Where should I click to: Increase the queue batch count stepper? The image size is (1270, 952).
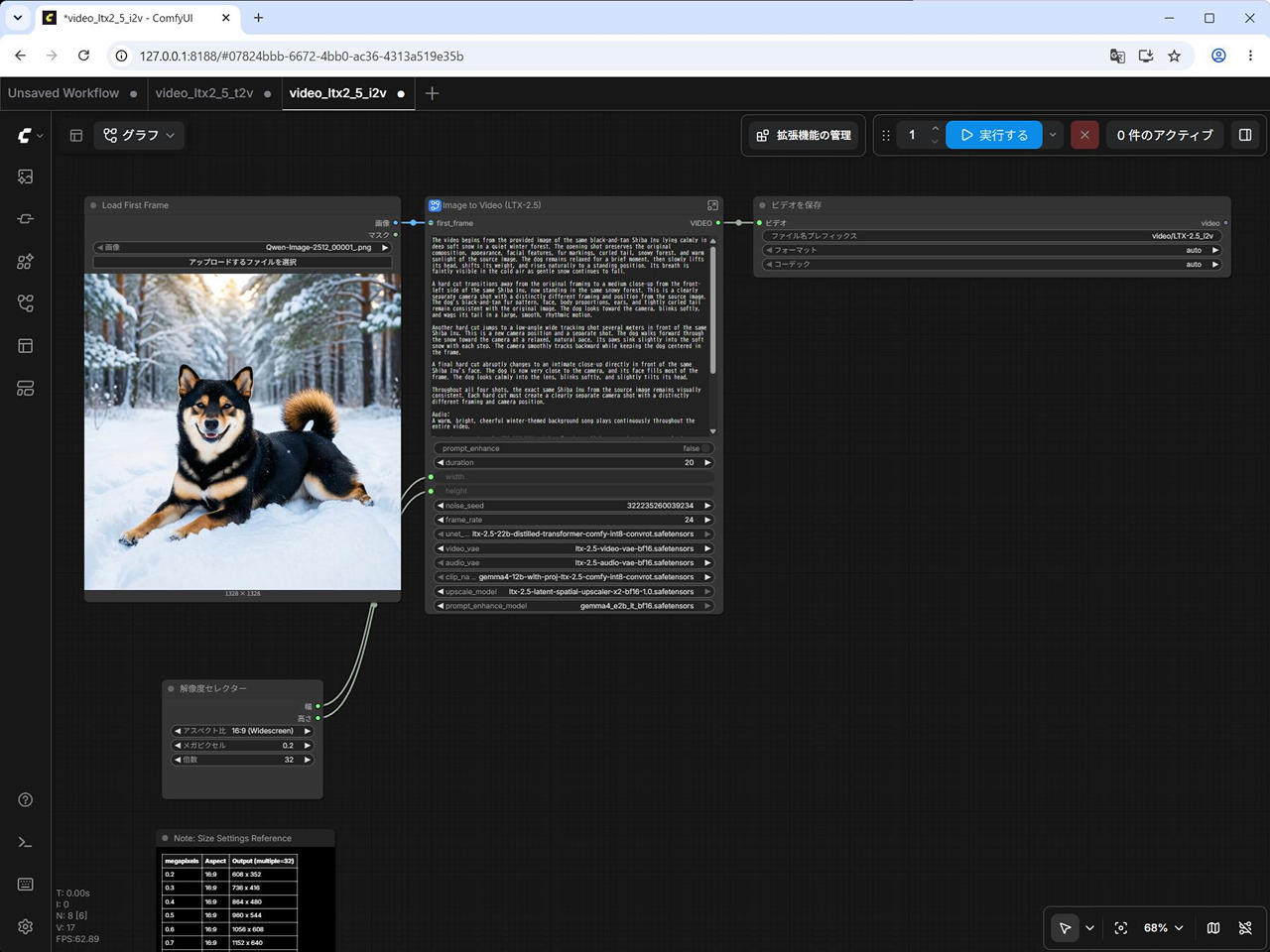point(935,128)
